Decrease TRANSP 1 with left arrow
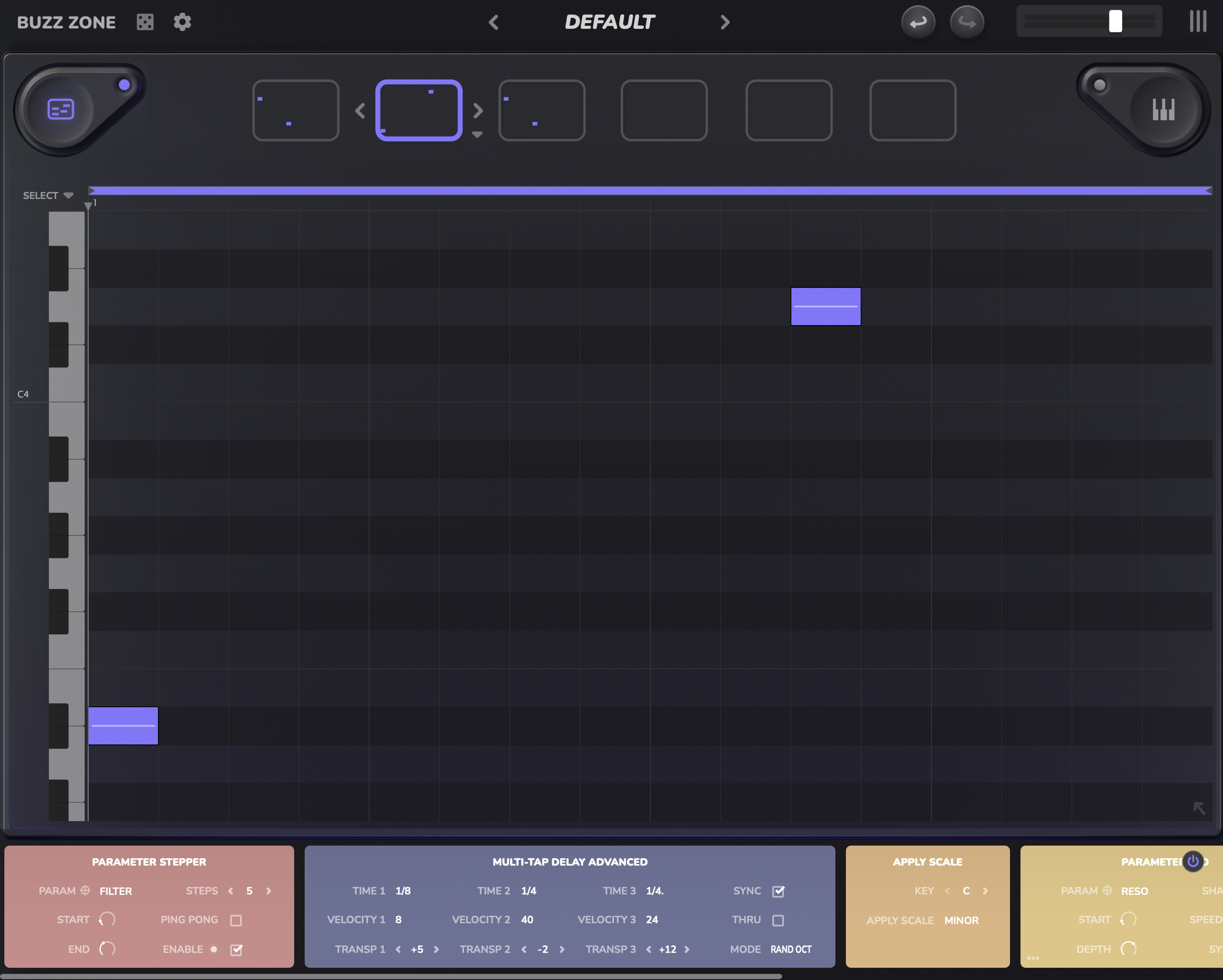 pyautogui.click(x=398, y=949)
